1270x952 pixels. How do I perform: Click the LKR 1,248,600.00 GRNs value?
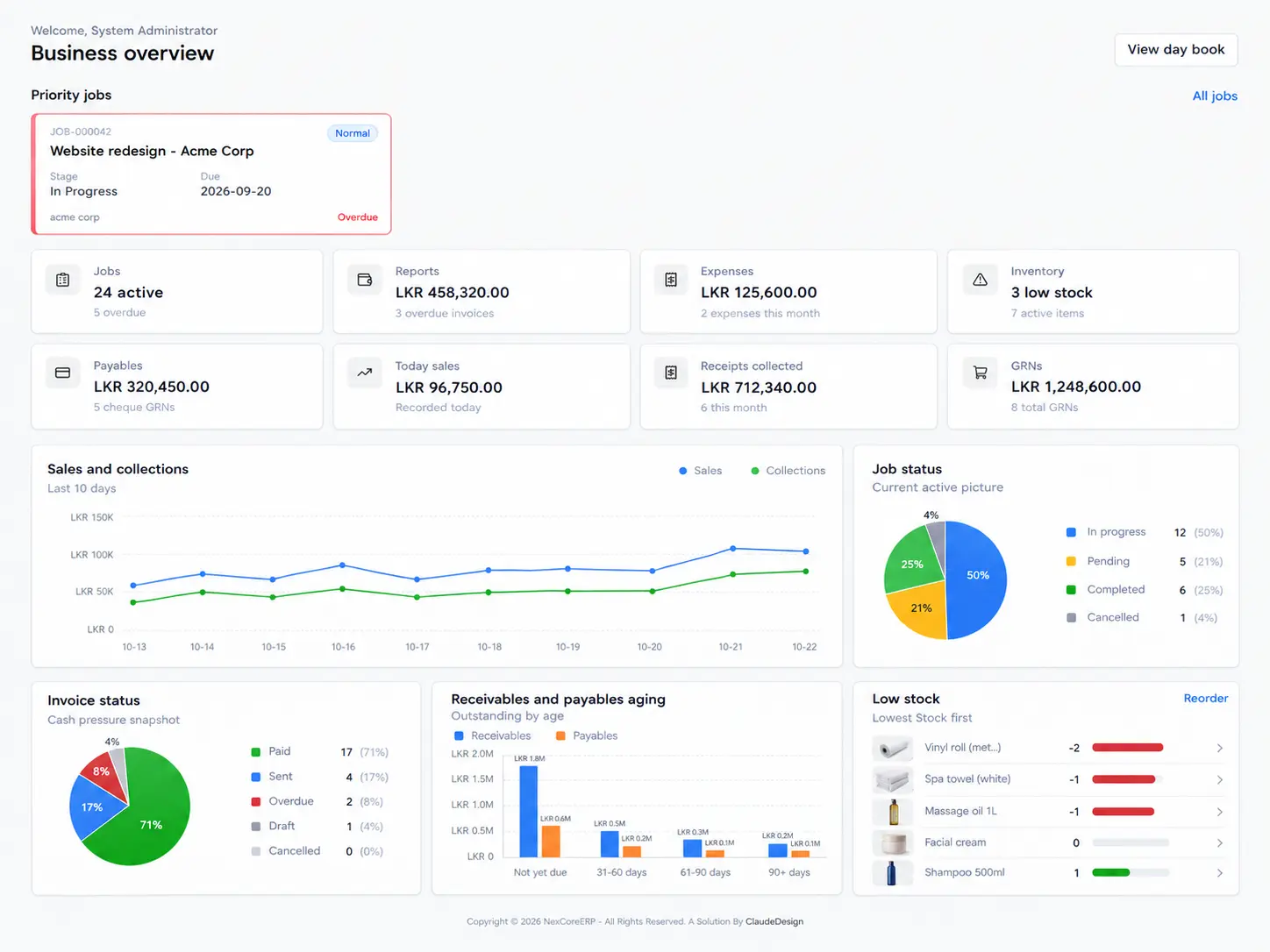[1075, 387]
